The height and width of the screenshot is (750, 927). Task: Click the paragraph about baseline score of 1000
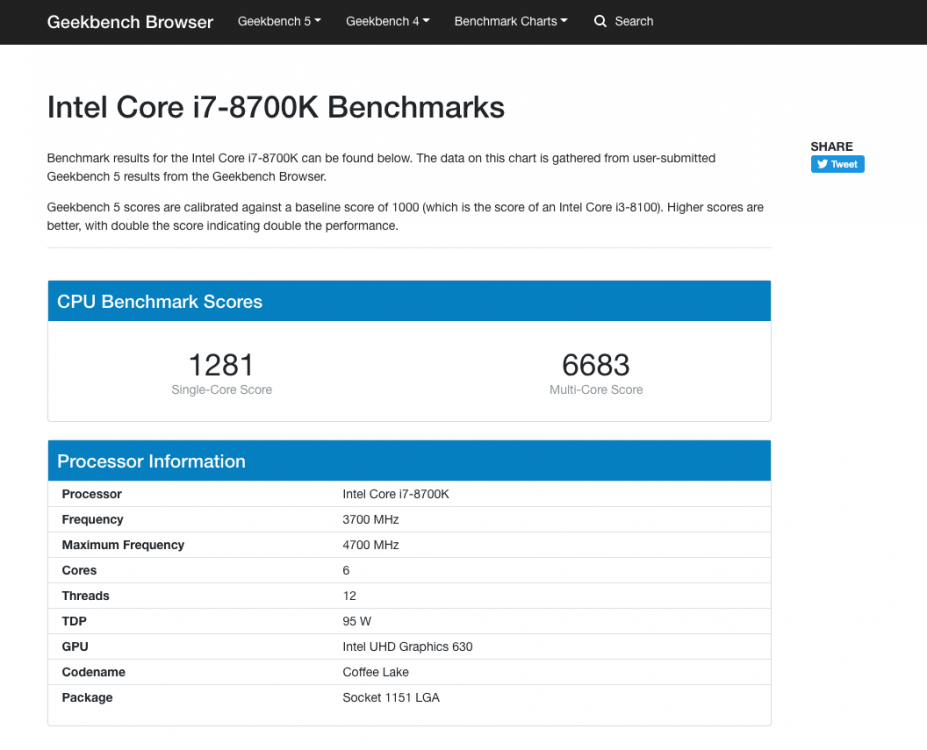pyautogui.click(x=405, y=216)
